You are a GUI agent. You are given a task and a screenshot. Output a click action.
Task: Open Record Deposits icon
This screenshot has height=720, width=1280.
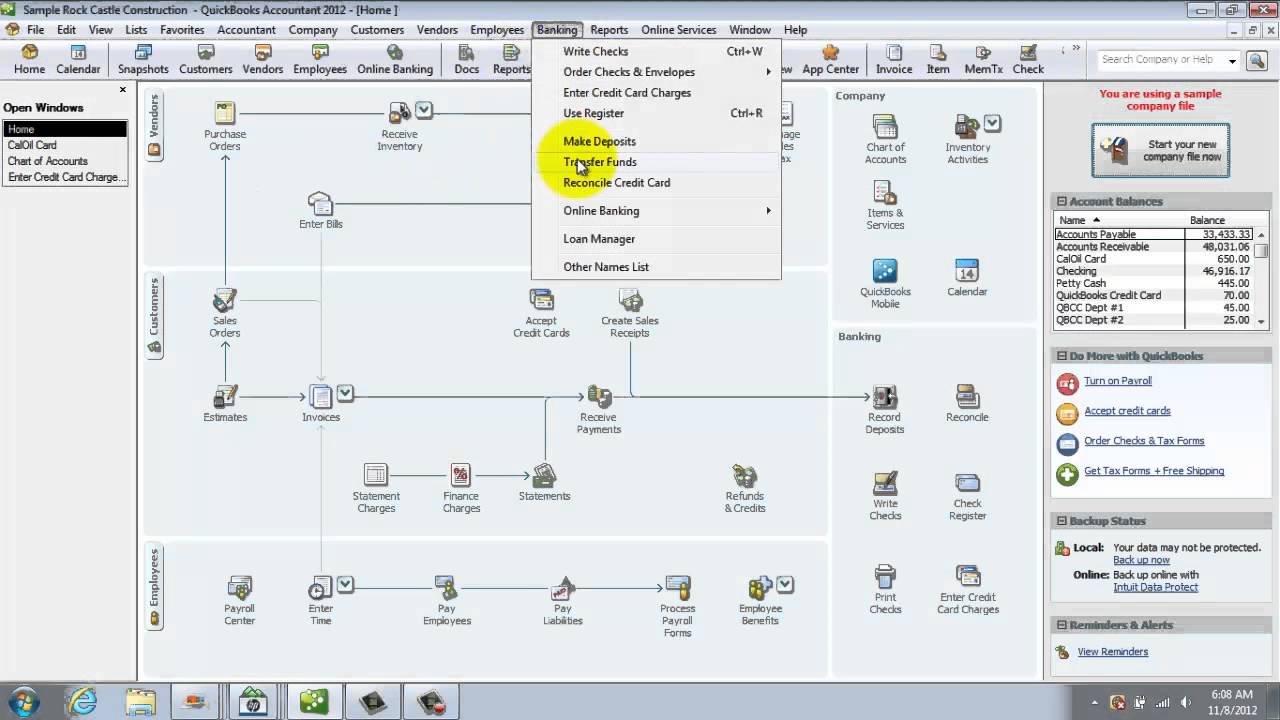[x=885, y=396]
